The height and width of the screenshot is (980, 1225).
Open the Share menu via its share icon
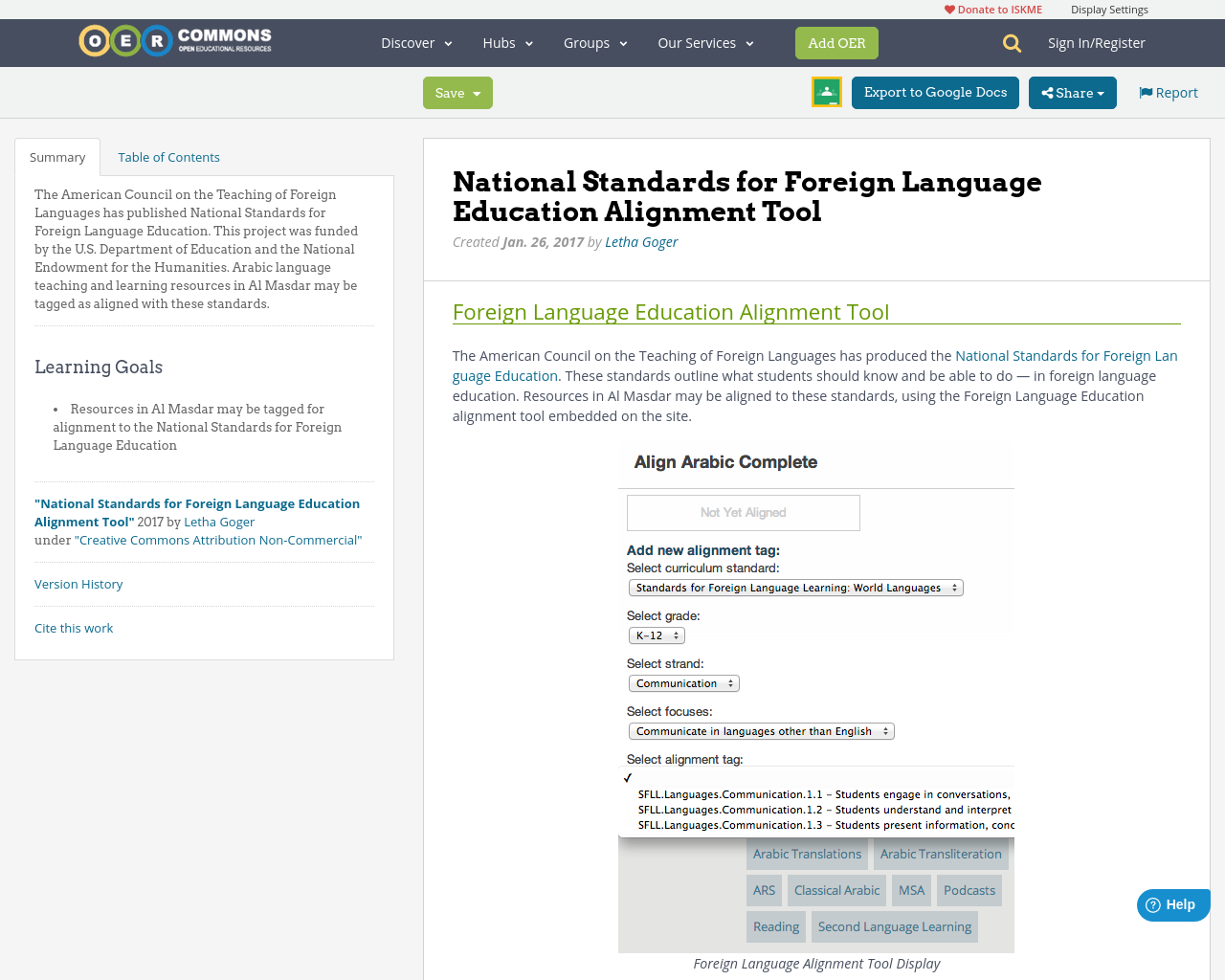[x=1049, y=92]
